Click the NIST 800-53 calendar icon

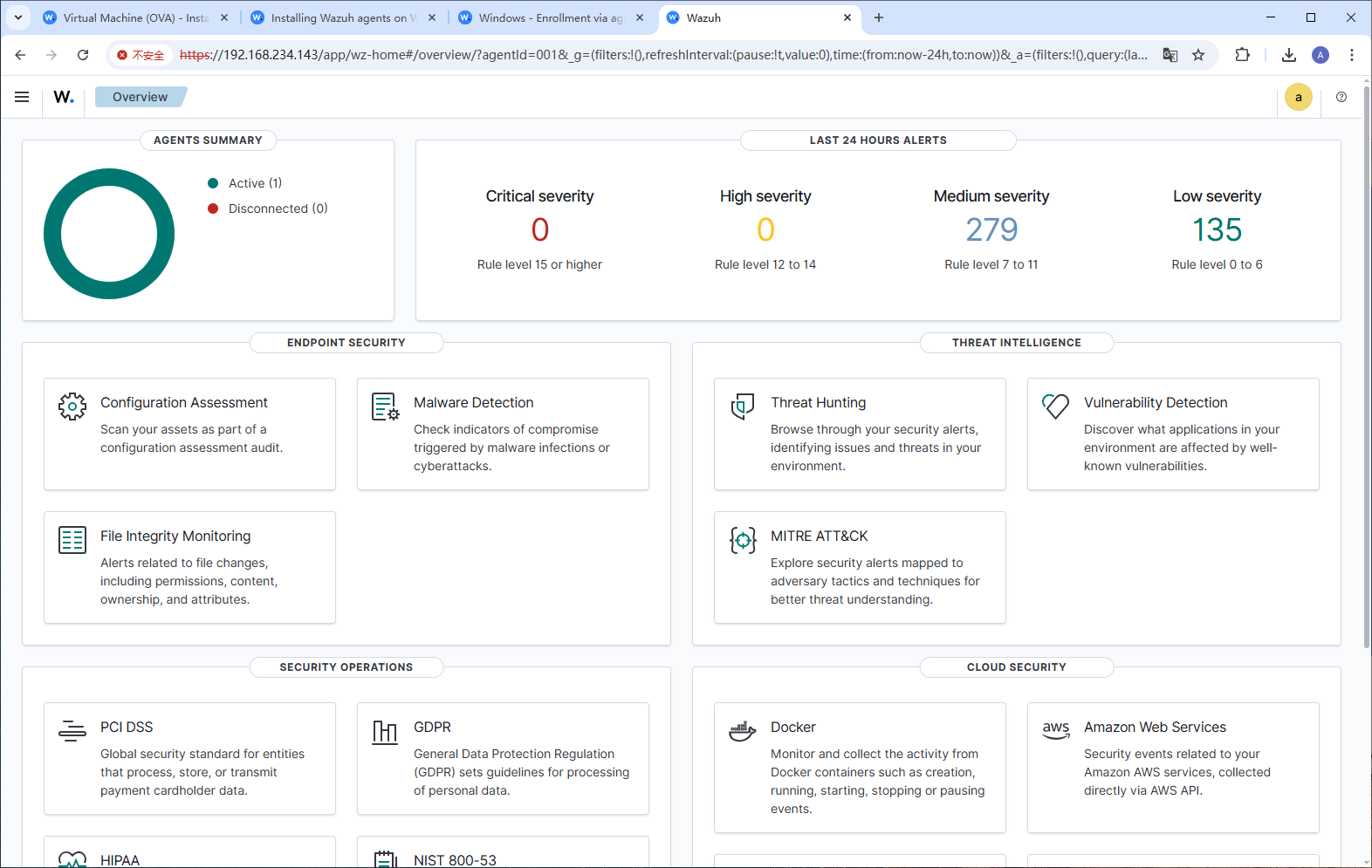386,859
